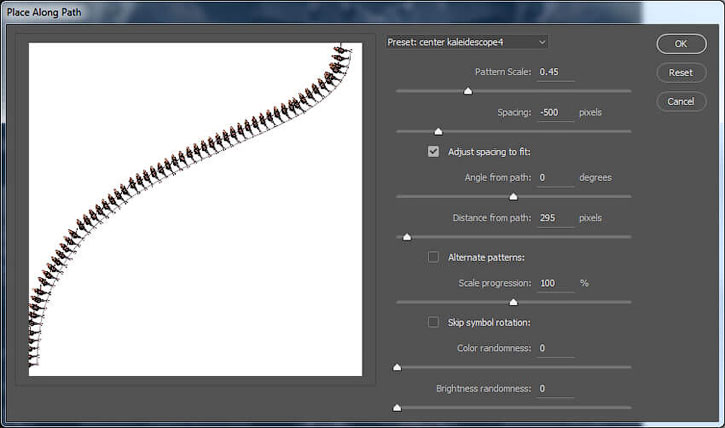Click the path pattern preview image

point(195,209)
